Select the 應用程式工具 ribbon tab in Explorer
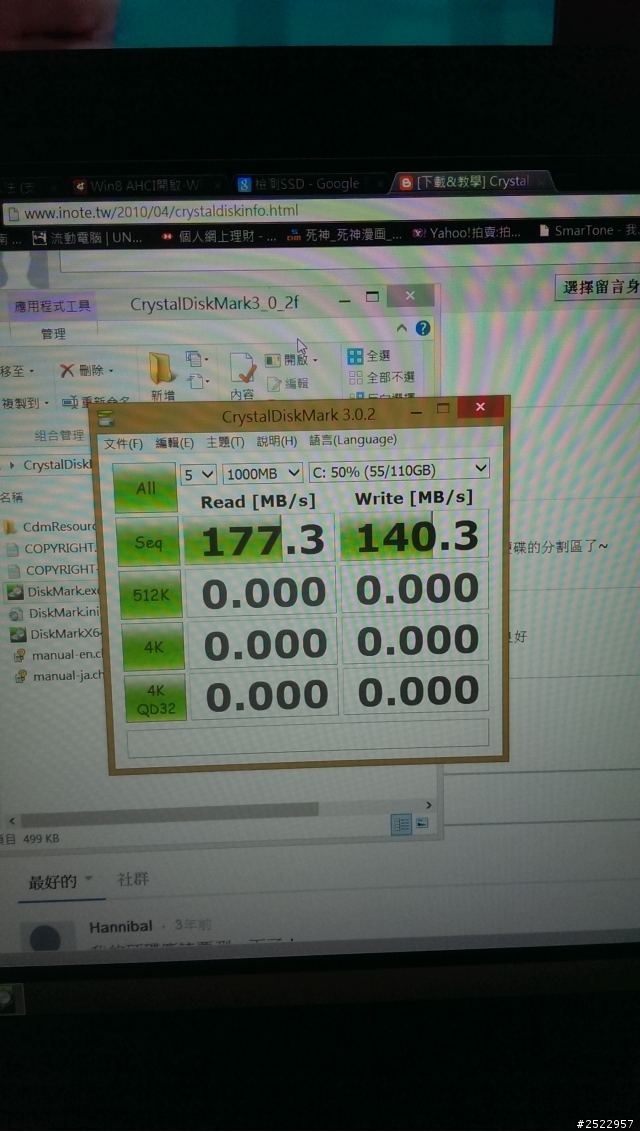Viewport: 640px width, 1132px height. click(53, 306)
